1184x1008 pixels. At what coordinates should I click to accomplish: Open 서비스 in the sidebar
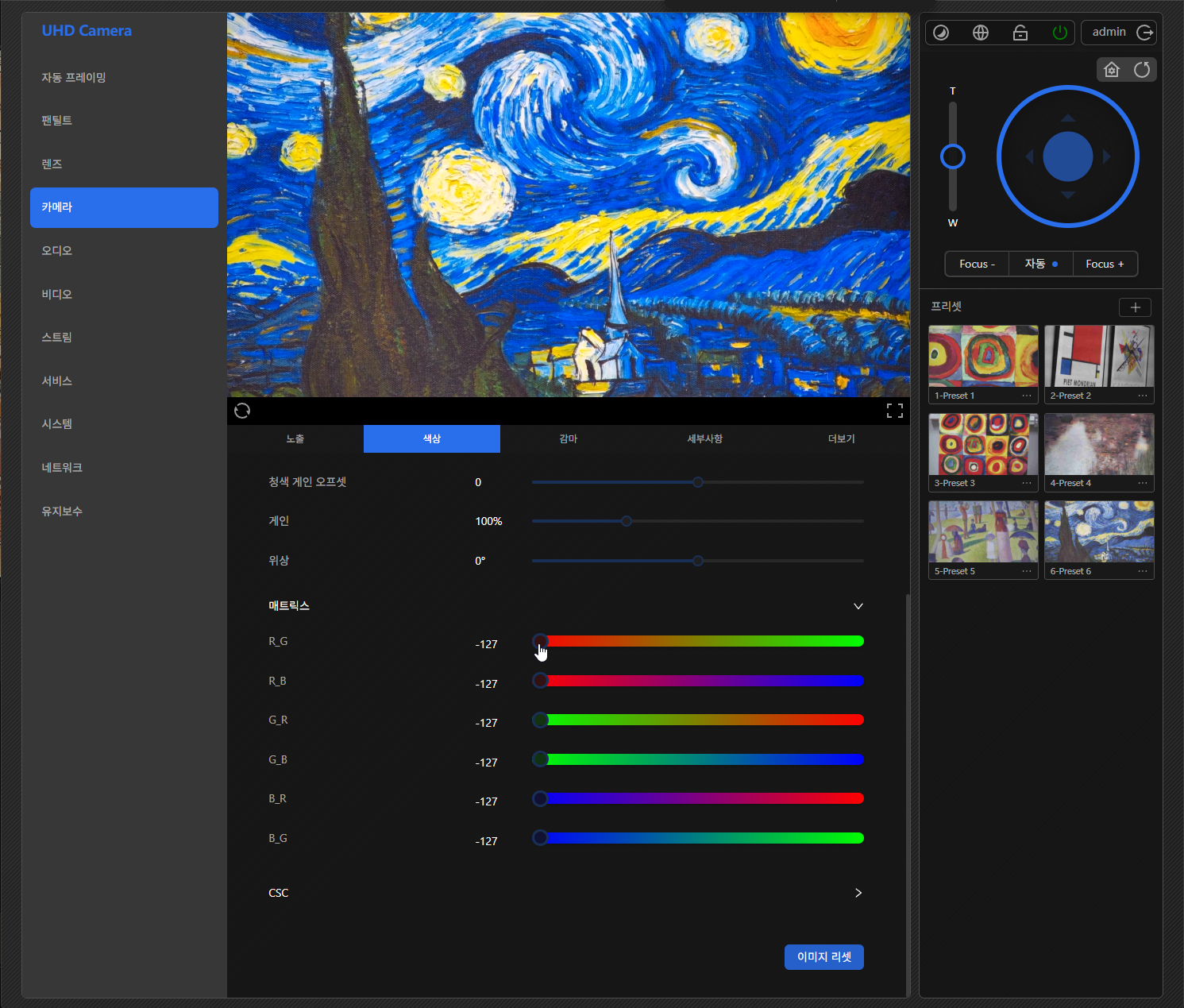point(124,380)
